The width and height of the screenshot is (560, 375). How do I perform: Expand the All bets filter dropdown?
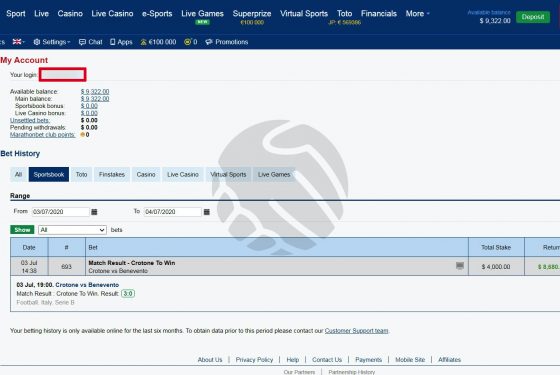tap(72, 230)
